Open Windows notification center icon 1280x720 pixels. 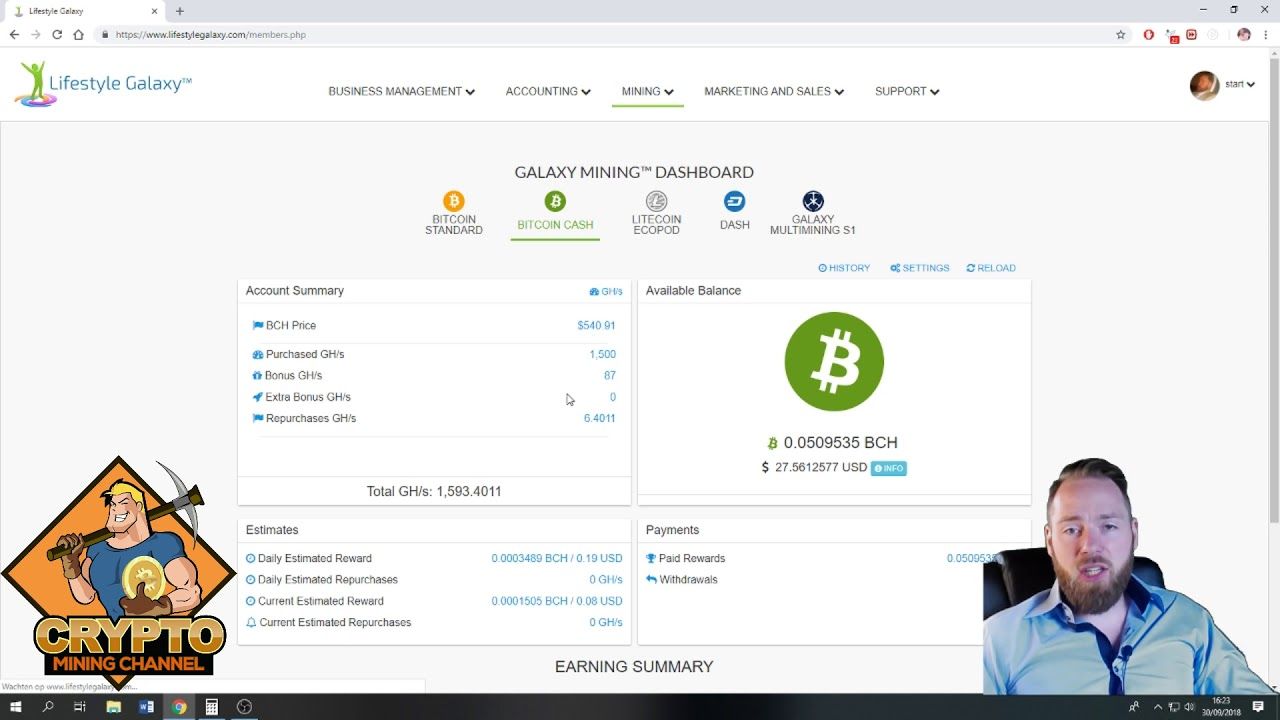[x=1258, y=707]
